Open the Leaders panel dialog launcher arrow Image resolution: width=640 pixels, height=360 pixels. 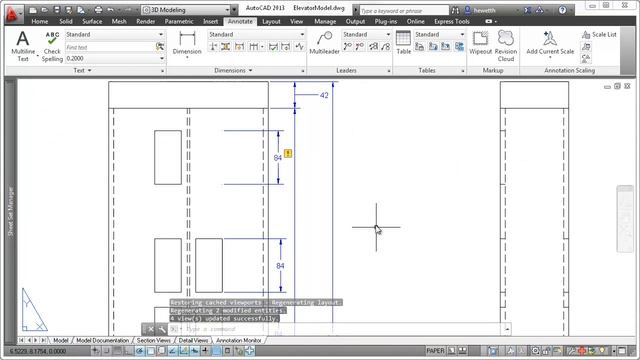[x=389, y=71]
